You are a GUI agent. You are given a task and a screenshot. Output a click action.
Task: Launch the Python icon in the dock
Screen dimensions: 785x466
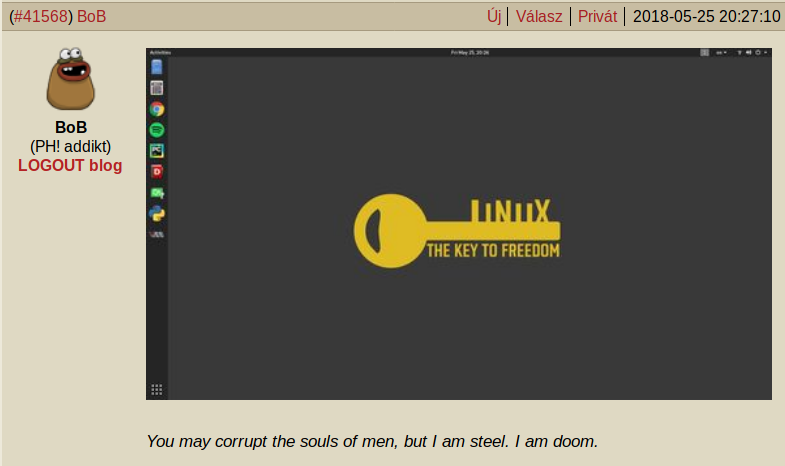pos(157,214)
